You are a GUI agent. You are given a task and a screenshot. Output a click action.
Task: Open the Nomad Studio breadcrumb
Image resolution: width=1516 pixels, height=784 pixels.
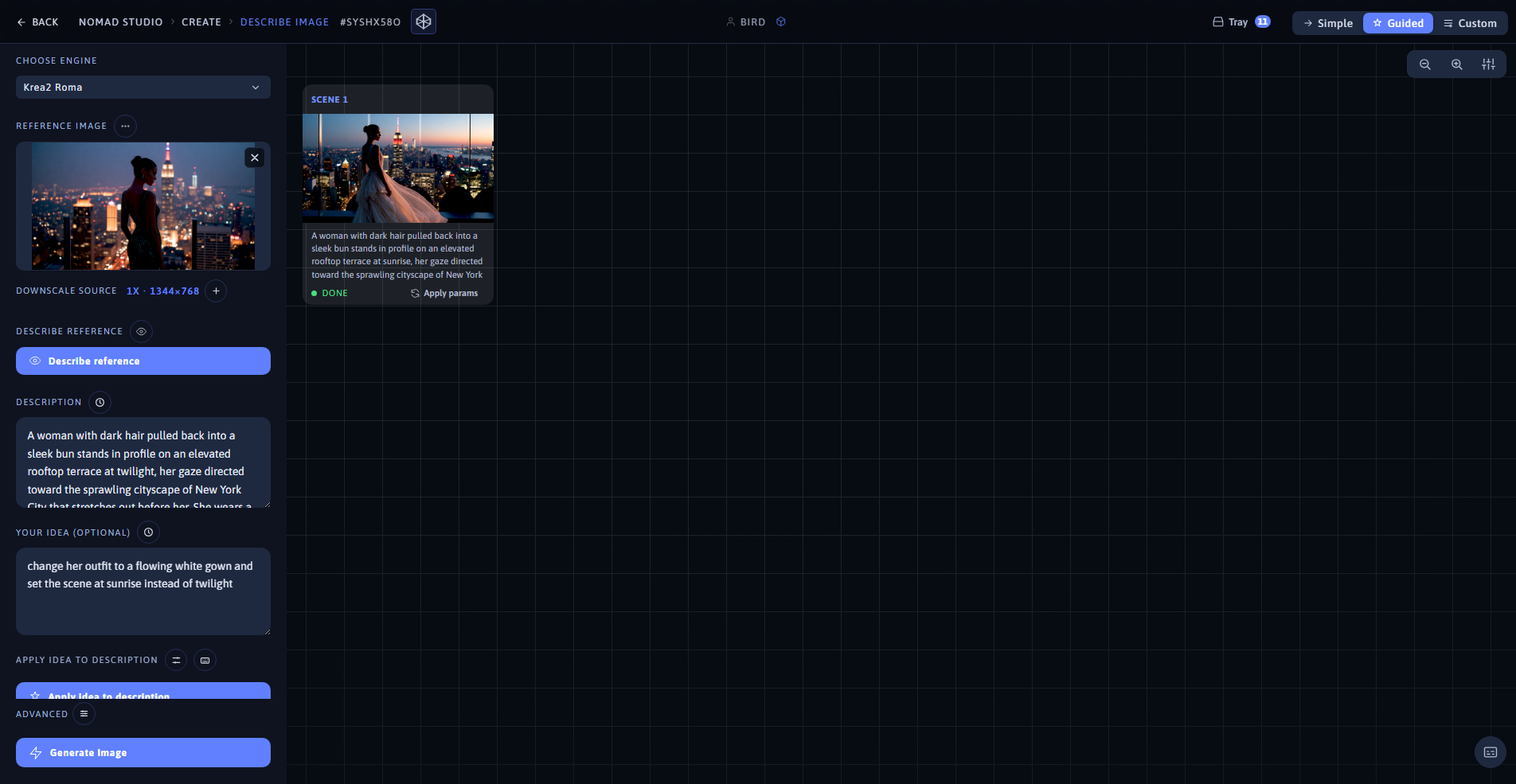tap(121, 22)
